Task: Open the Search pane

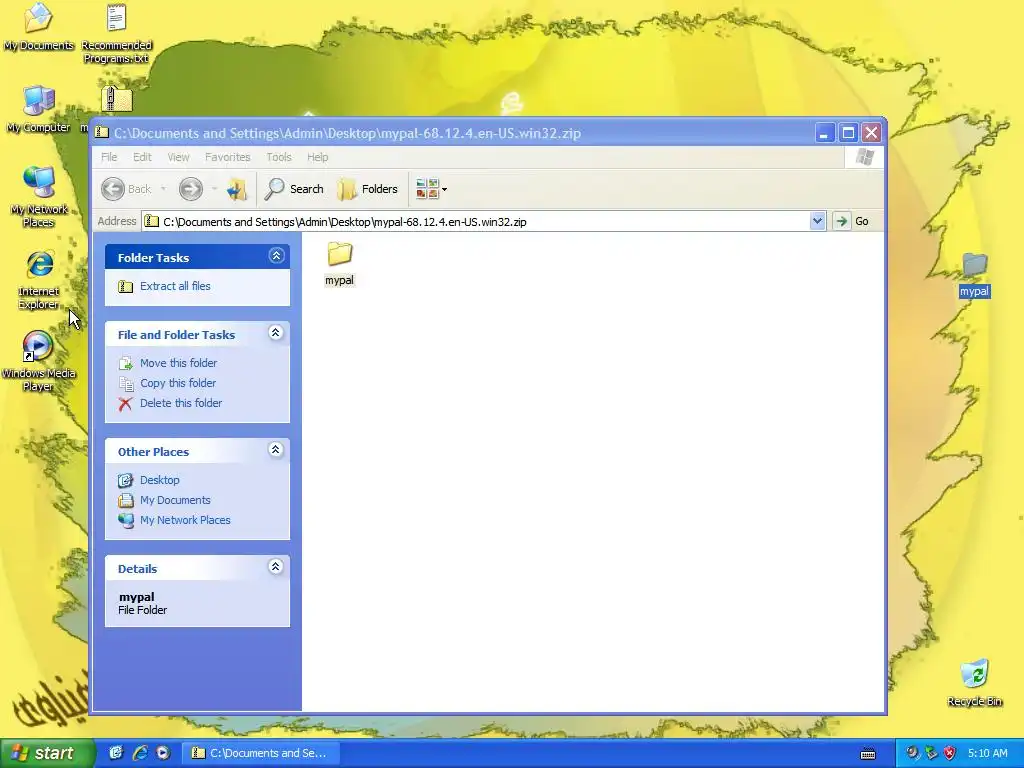Action: pyautogui.click(x=295, y=189)
